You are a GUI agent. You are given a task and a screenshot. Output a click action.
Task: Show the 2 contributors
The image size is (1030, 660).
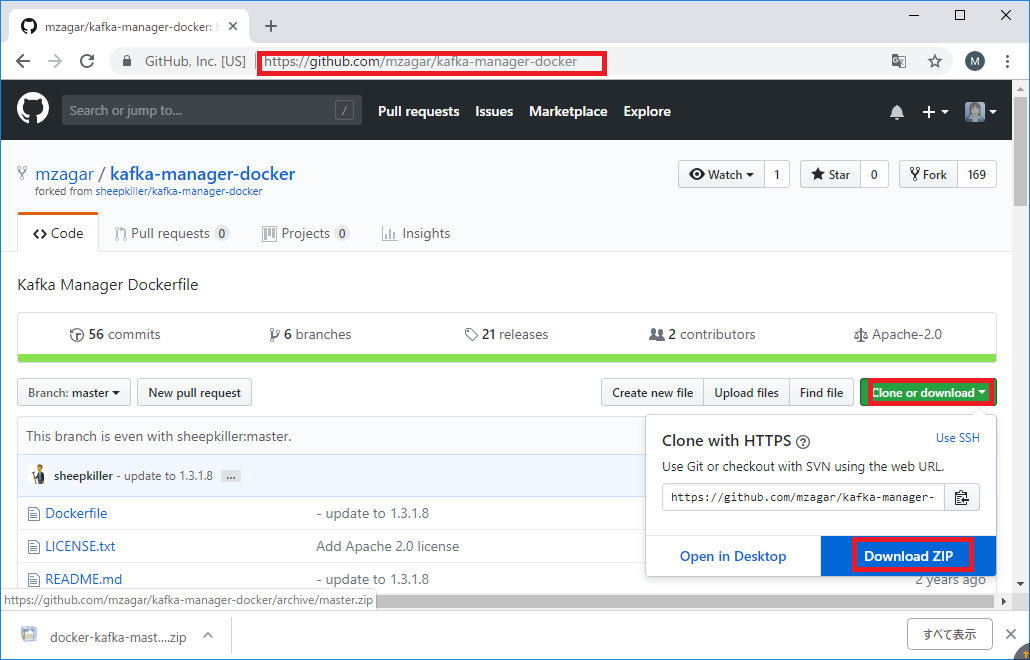[703, 334]
